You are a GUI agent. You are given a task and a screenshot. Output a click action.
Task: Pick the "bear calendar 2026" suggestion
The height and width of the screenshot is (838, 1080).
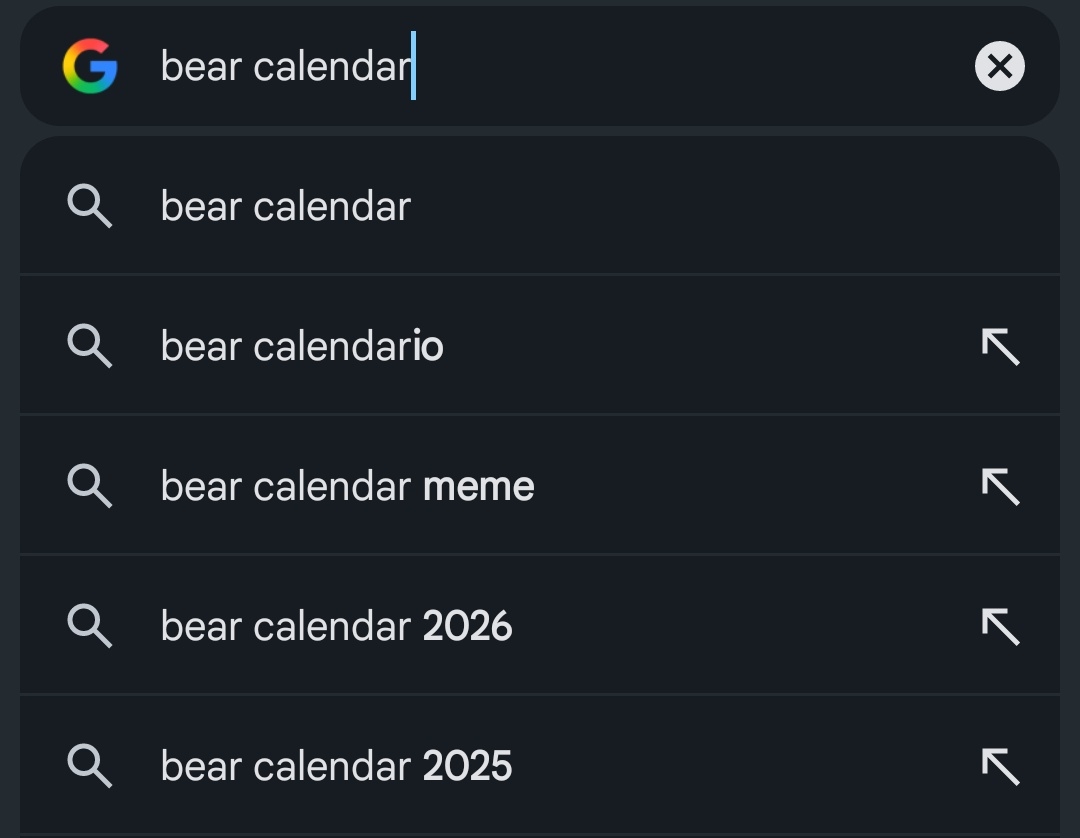(336, 627)
